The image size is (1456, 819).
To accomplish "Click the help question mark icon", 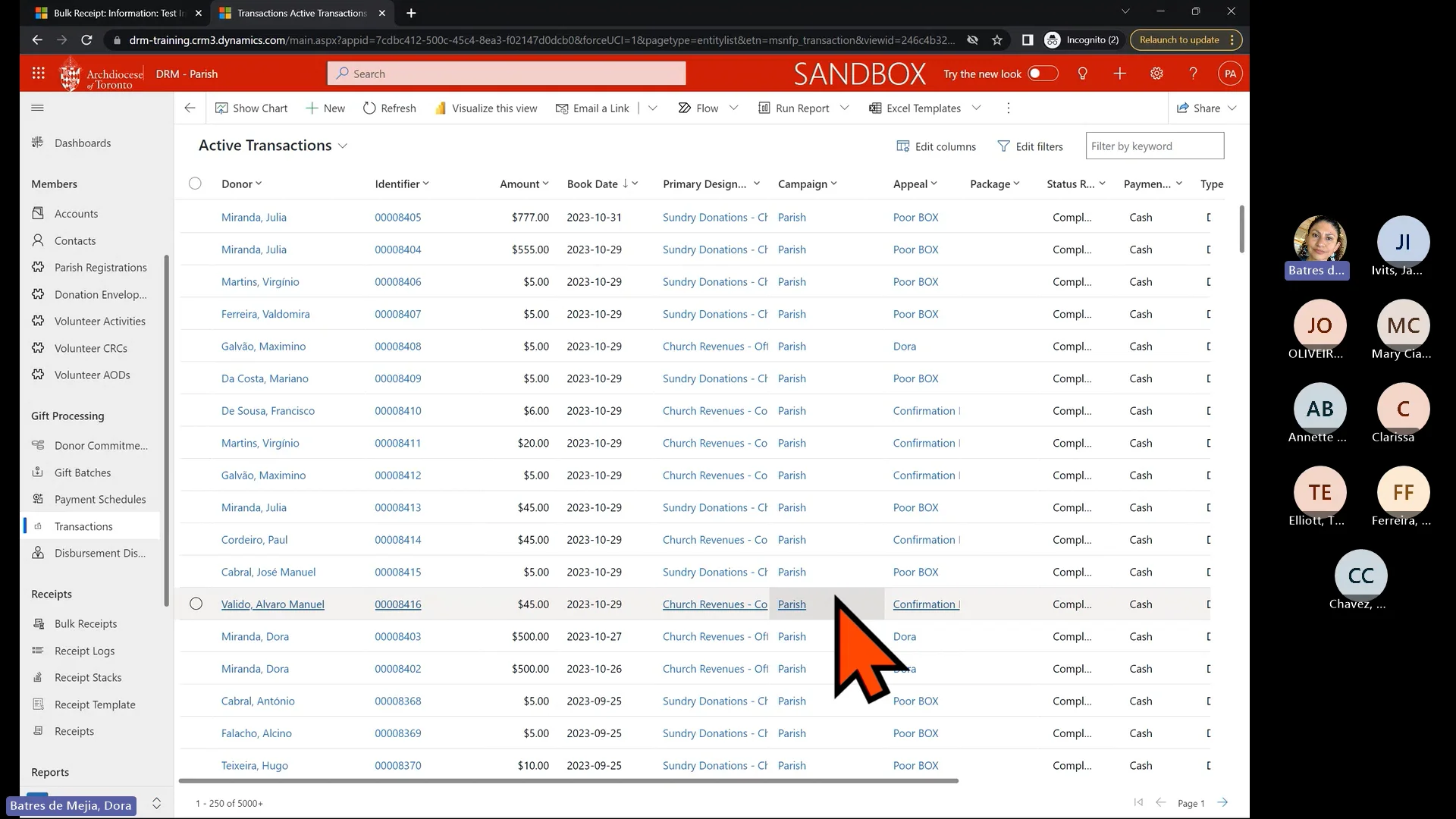I will click(1193, 74).
